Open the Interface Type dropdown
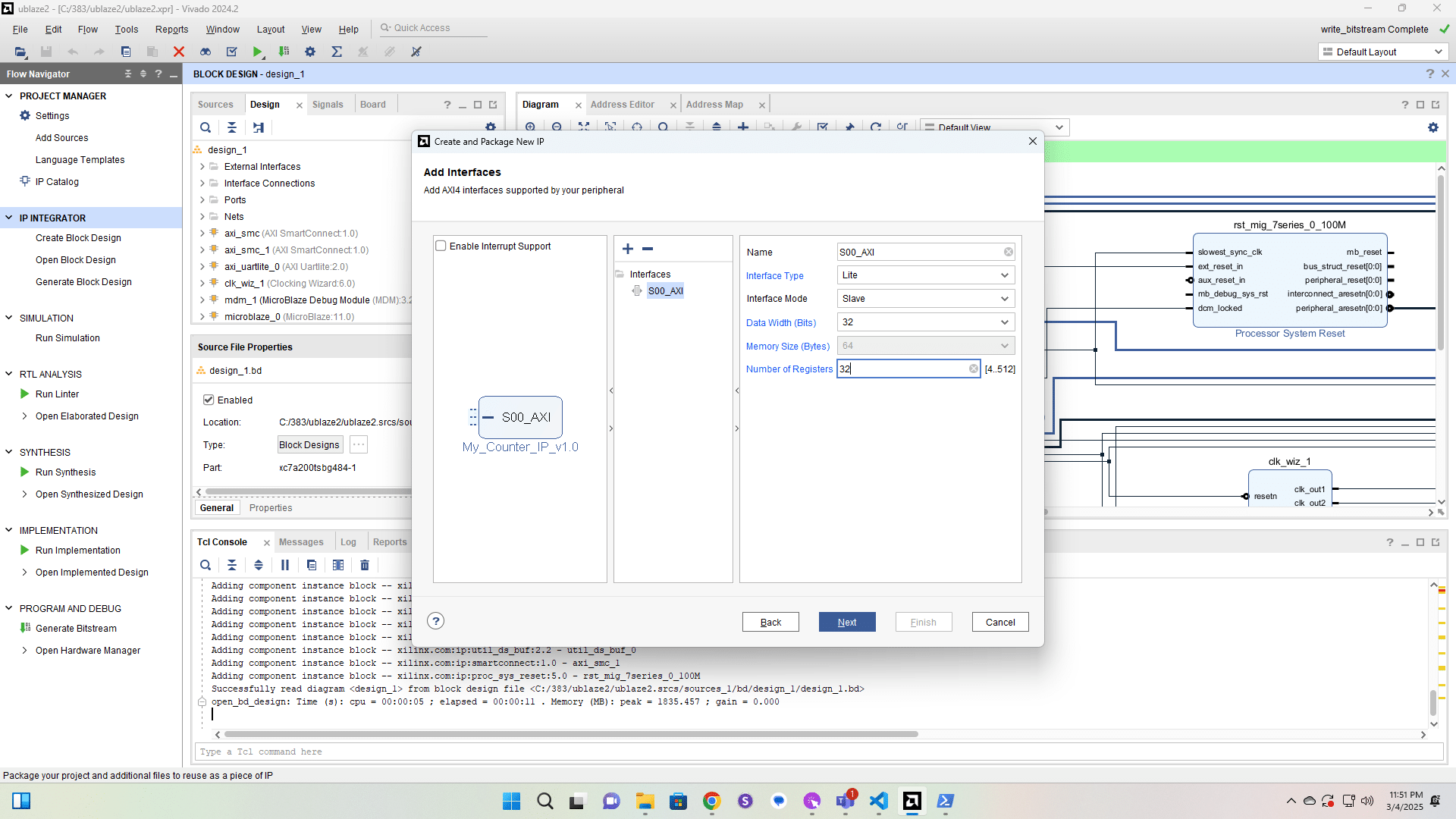The height and width of the screenshot is (819, 1456). [x=925, y=275]
